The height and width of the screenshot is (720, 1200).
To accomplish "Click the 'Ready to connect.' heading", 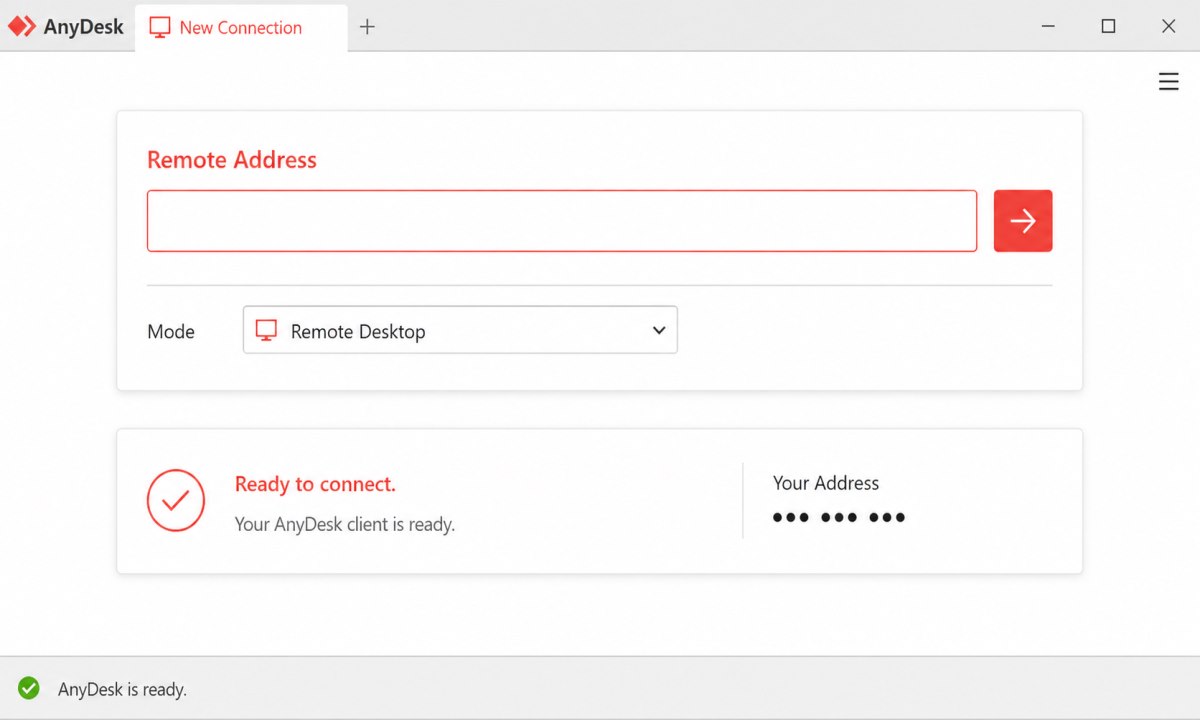I will tap(315, 484).
